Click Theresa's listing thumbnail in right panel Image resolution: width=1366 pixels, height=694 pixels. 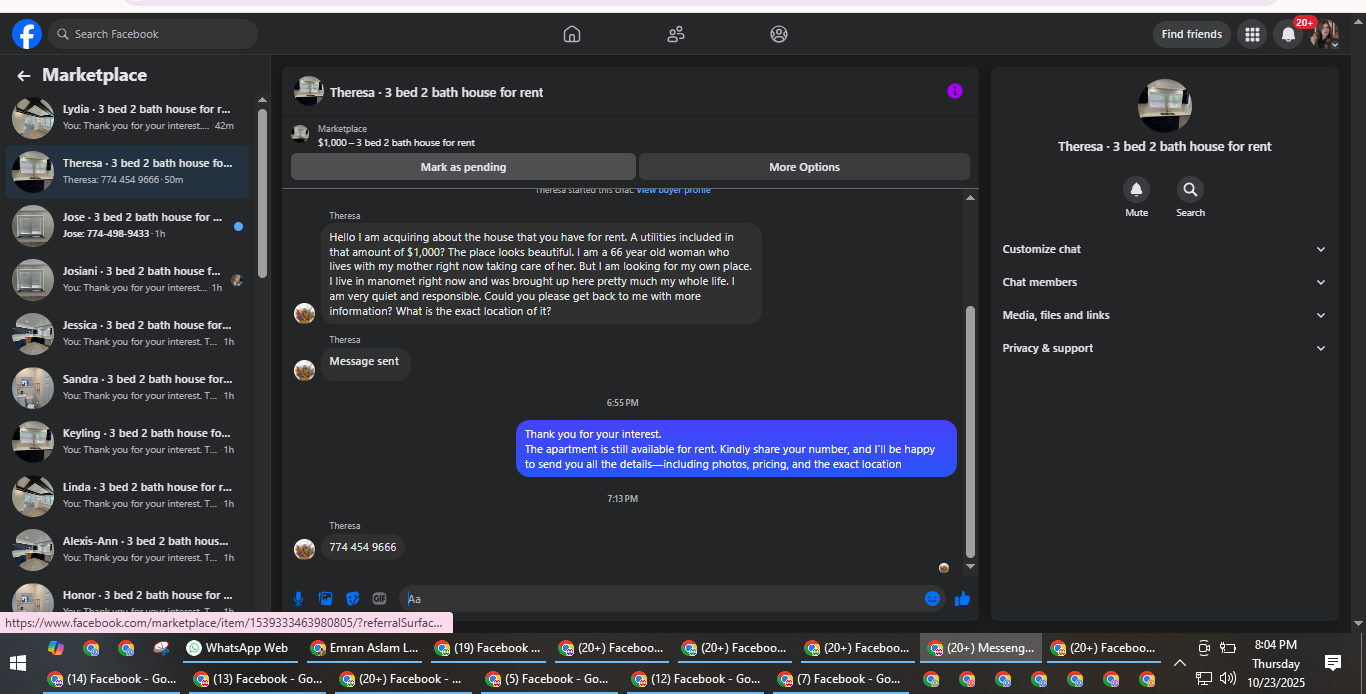click(x=1164, y=106)
